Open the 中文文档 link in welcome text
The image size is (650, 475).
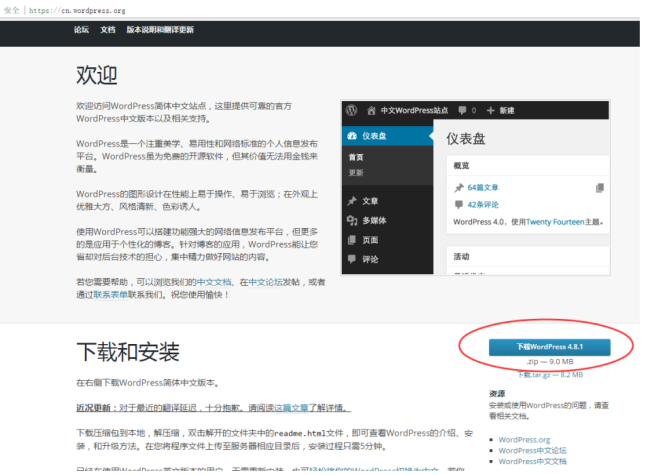pos(213,282)
